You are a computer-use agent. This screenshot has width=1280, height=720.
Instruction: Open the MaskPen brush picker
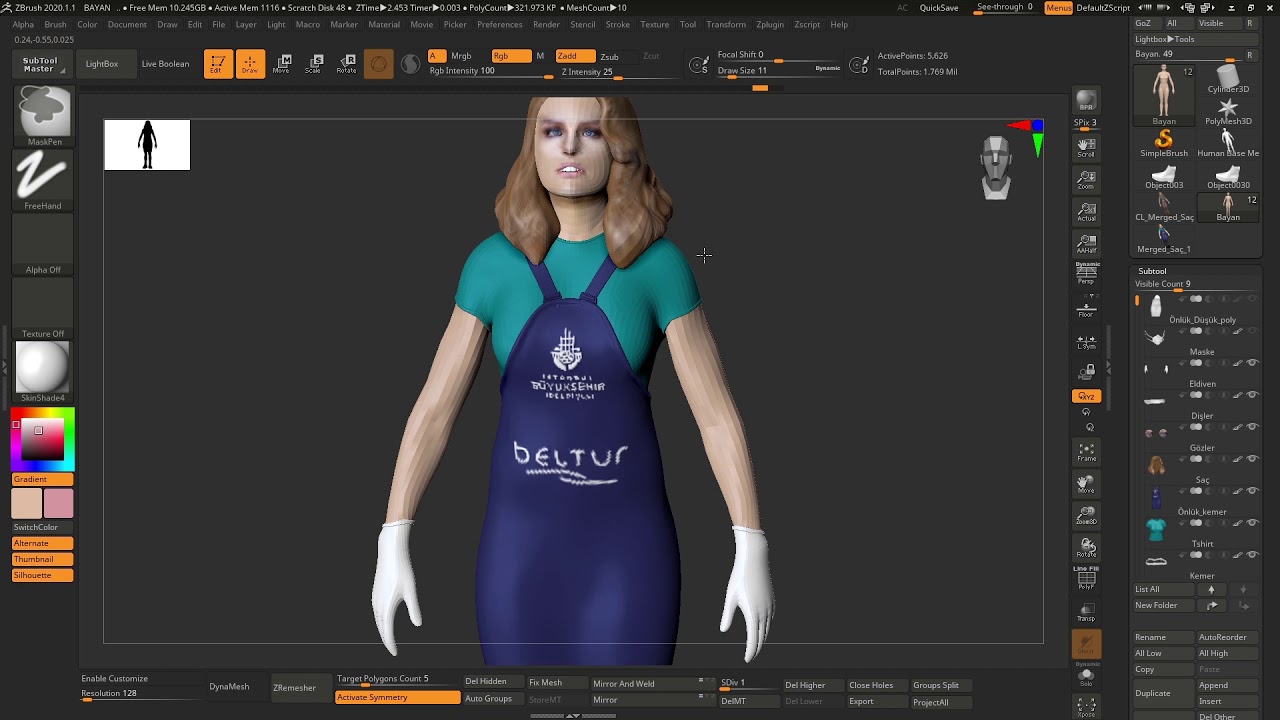coord(43,117)
